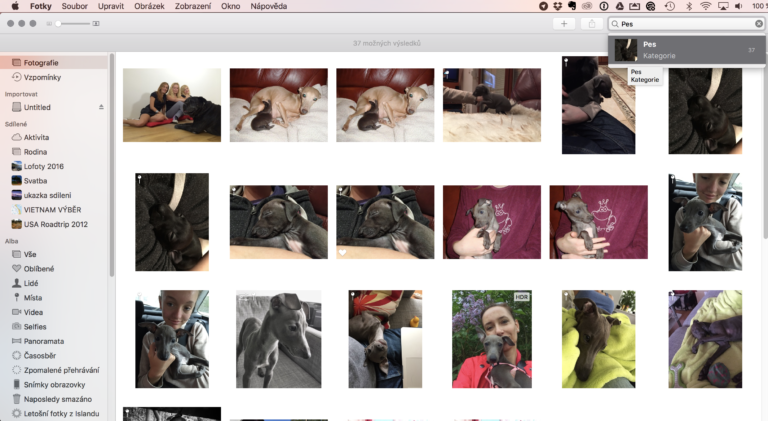Open the Místa pin album
Image resolution: width=768 pixels, height=421 pixels.
pos(34,297)
